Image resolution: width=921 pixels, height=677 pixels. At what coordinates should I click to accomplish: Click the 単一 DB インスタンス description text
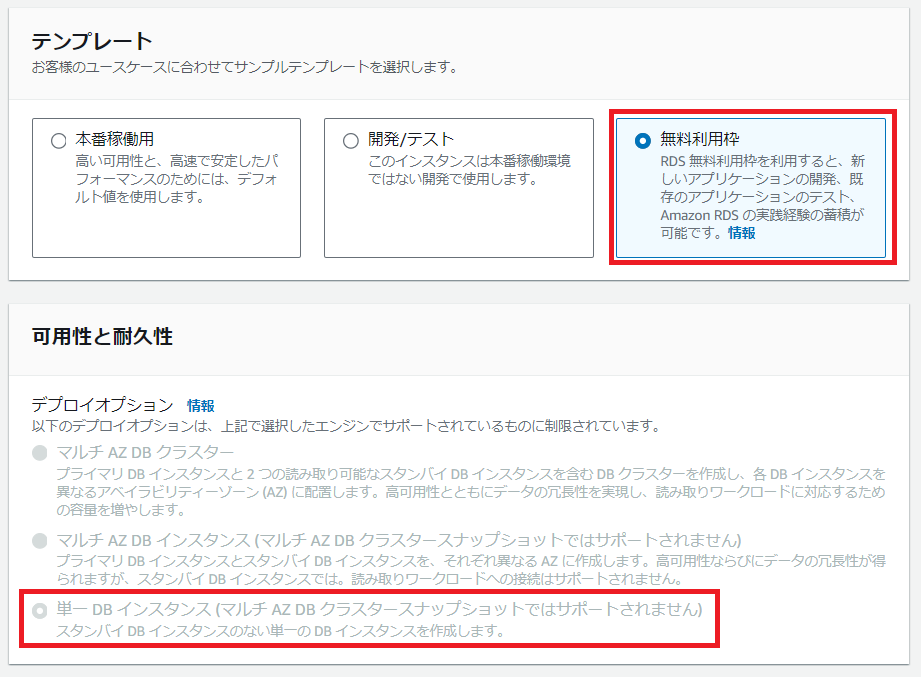[x=279, y=631]
